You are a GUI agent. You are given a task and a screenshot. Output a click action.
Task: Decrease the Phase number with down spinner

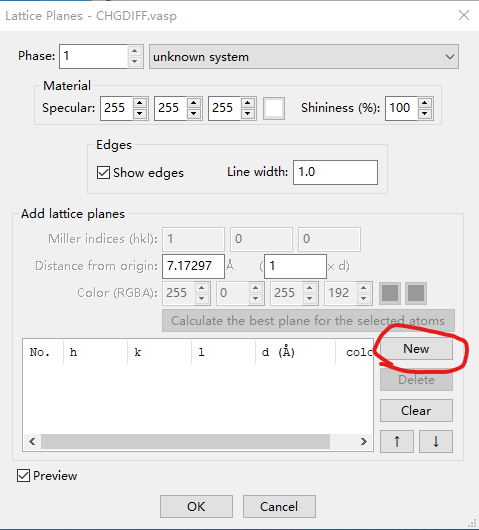coord(135,62)
